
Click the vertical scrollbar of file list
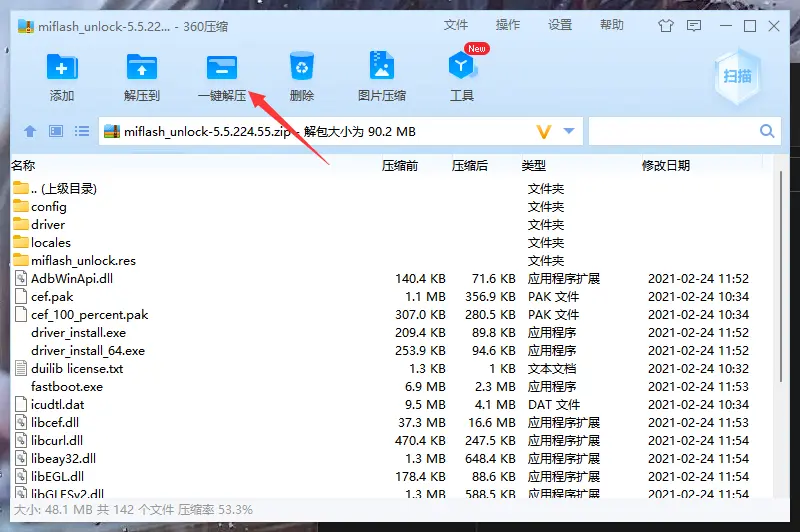781,300
